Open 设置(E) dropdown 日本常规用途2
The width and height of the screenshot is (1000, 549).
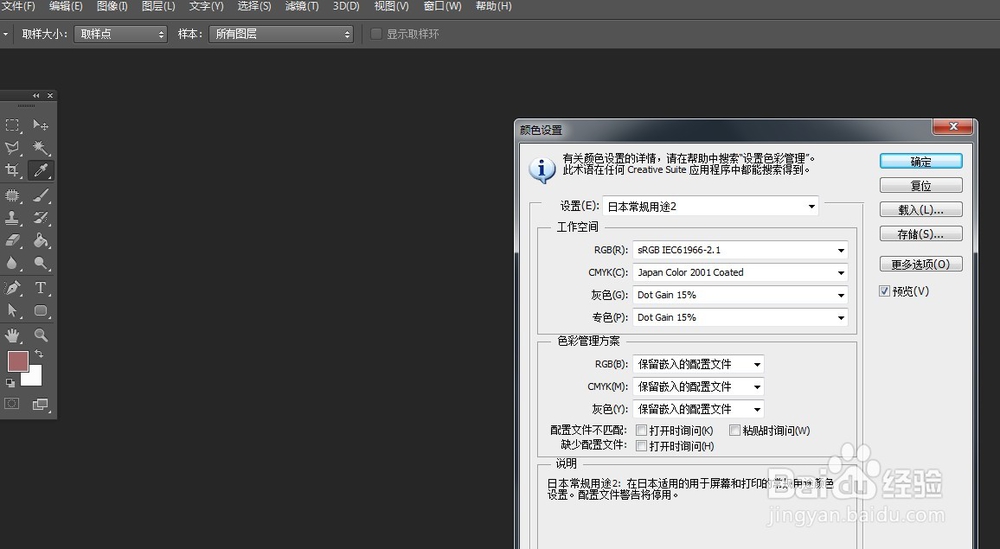tap(710, 207)
